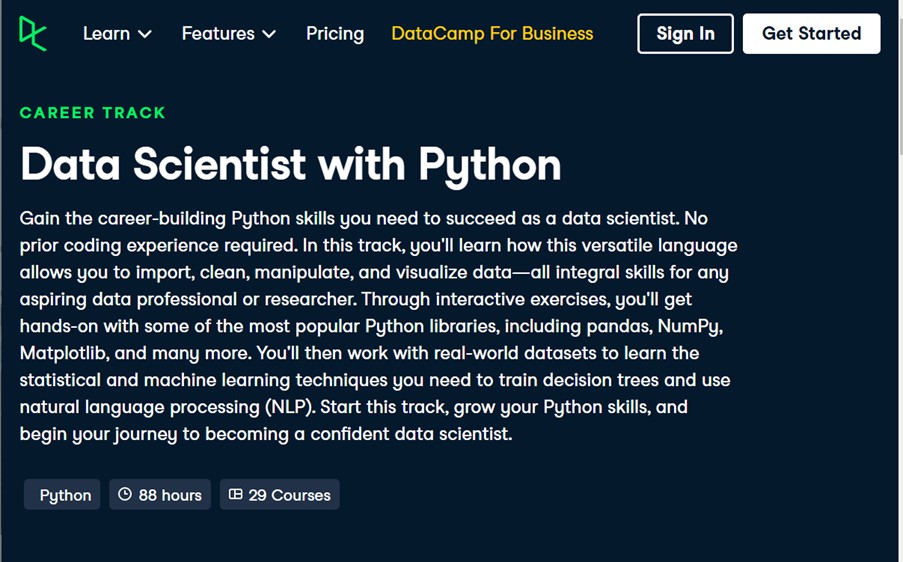Open the Features navigation menu
903x562 pixels.
(218, 34)
